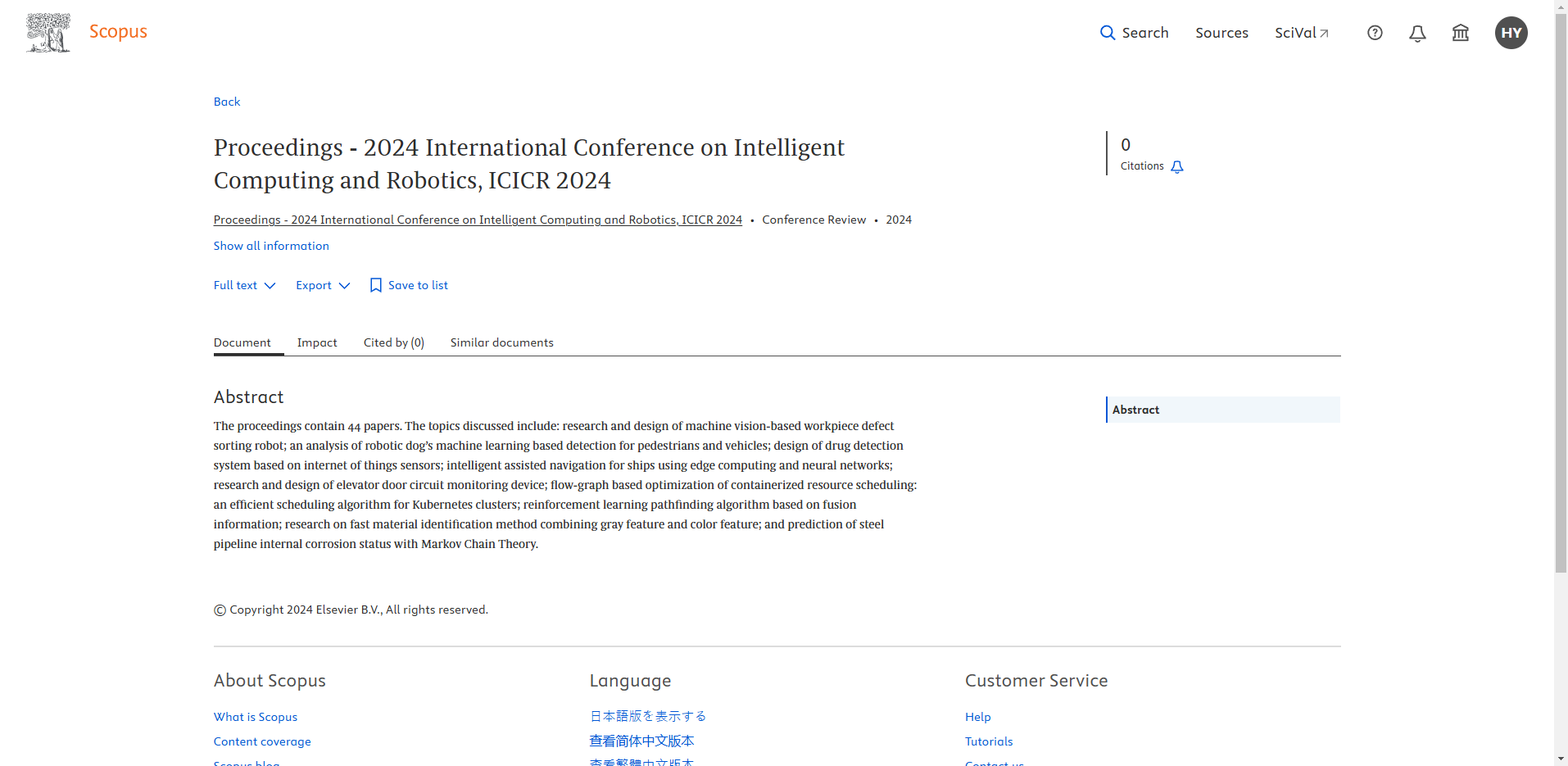The height and width of the screenshot is (766, 1568).
Task: Set citation alert bell icon
Action: click(1177, 167)
